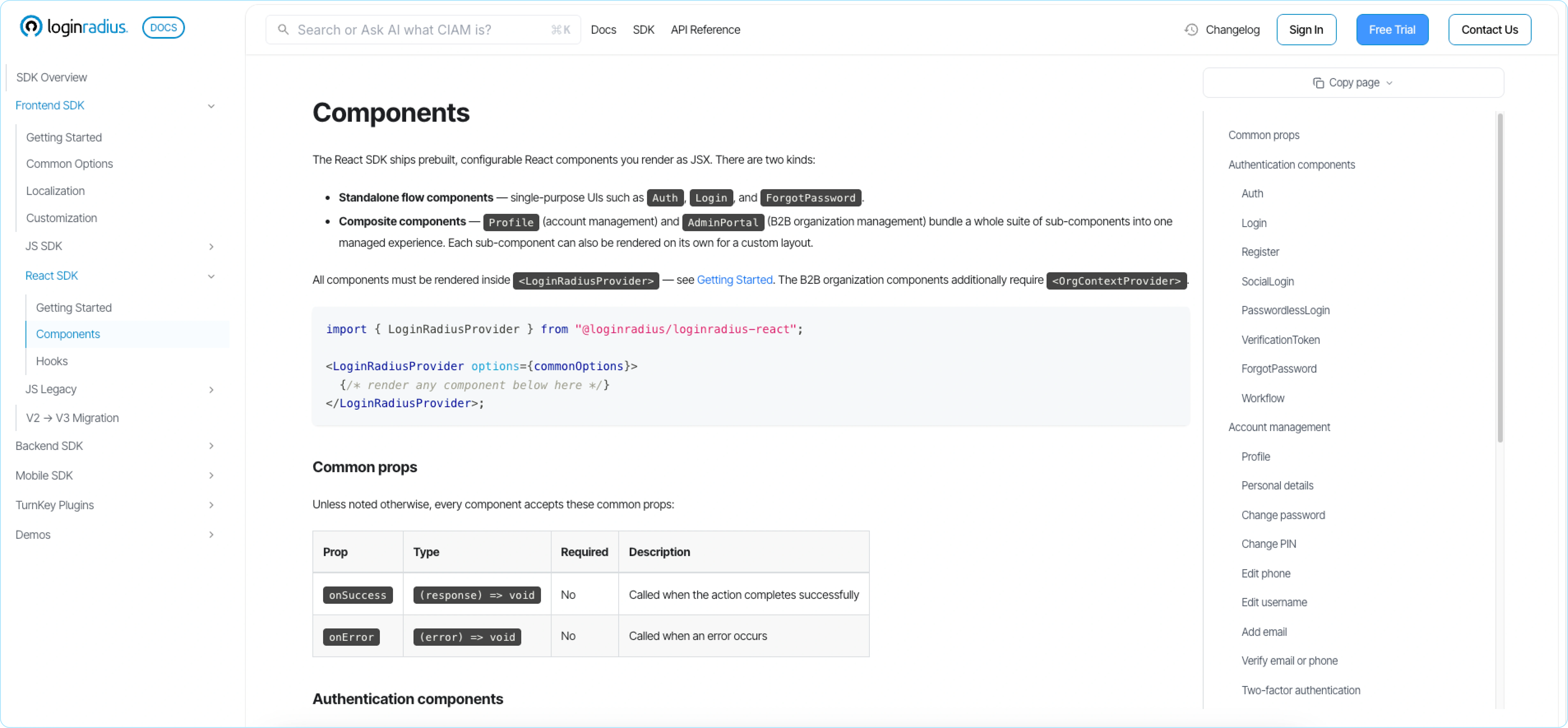Open Demos in the sidebar
1568x728 pixels.
tap(33, 535)
